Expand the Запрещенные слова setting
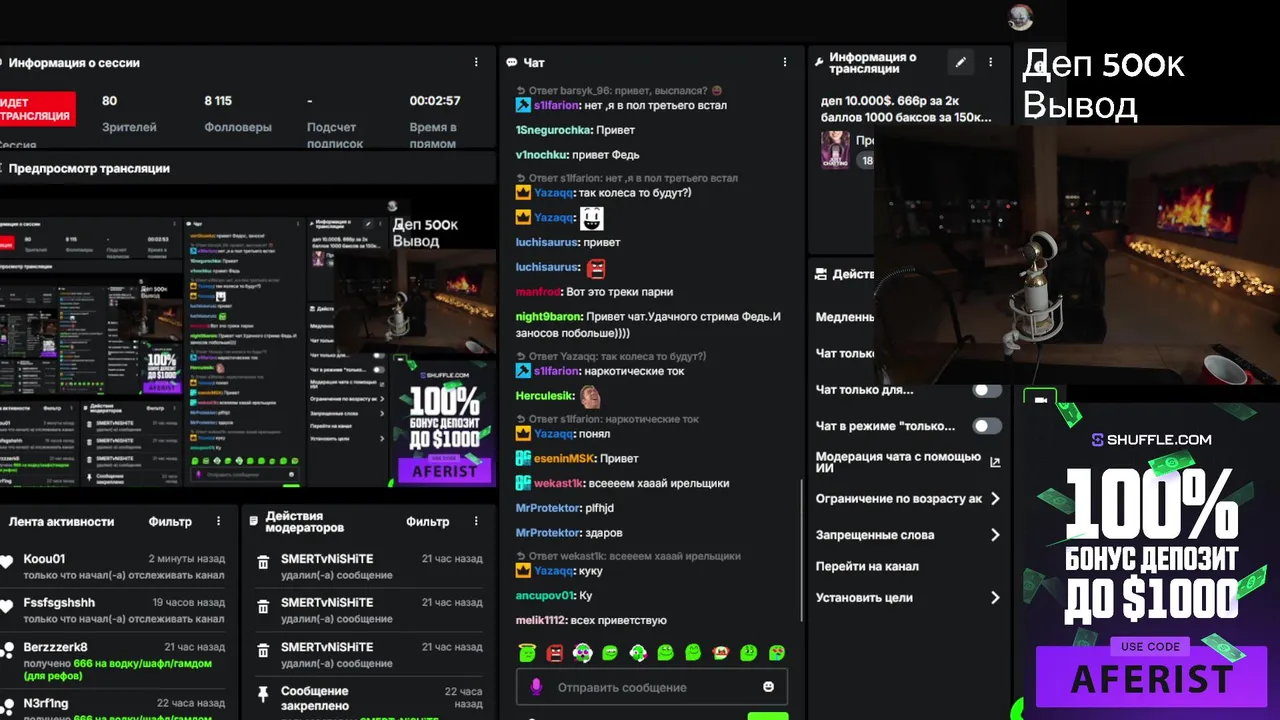 pyautogui.click(x=995, y=535)
